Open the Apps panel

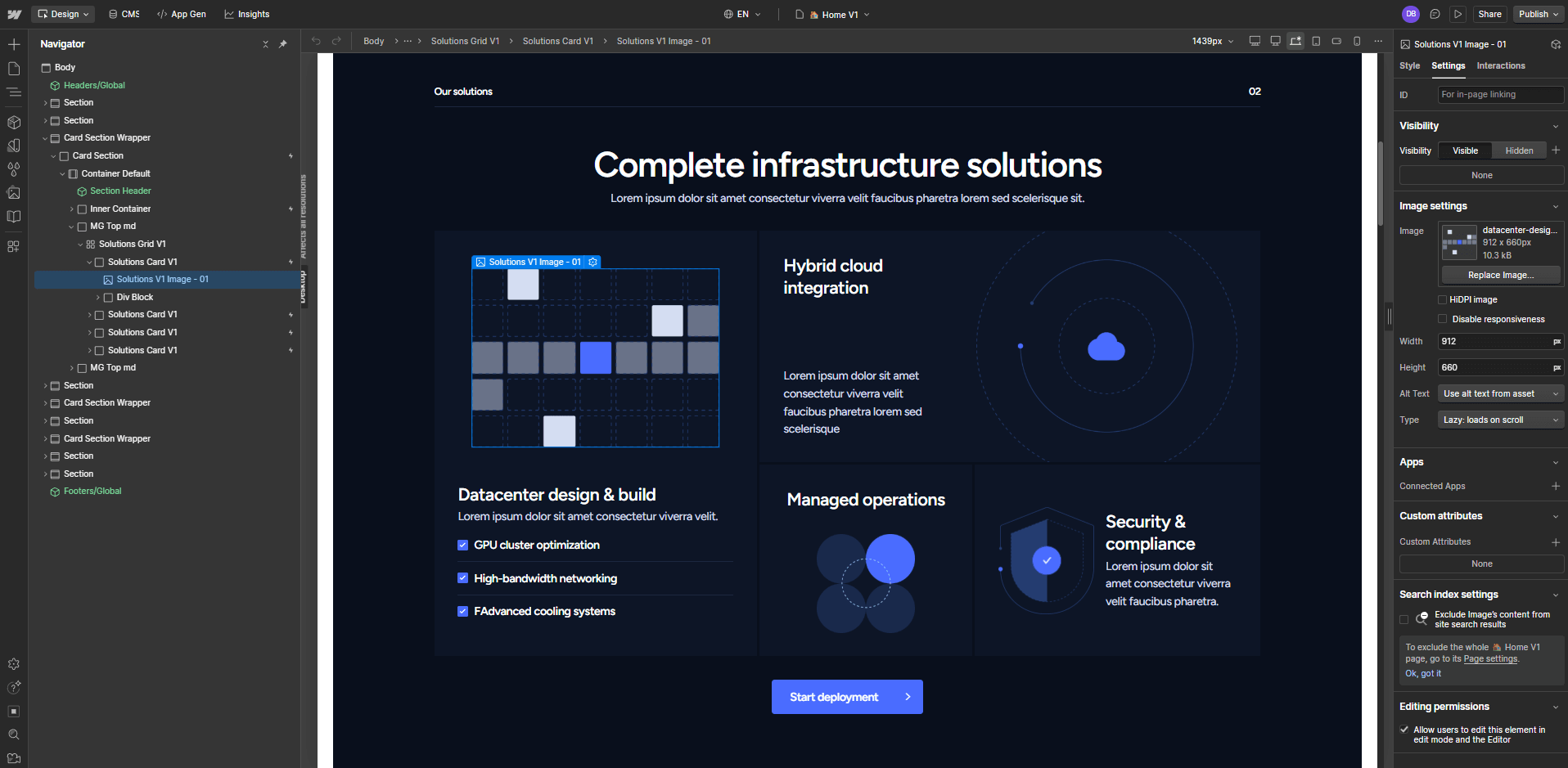pos(13,245)
